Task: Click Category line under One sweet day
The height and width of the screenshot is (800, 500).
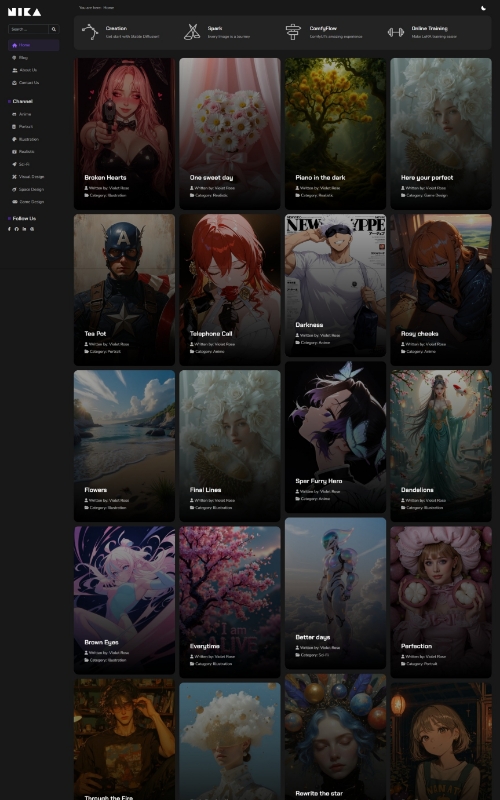Action: click(209, 195)
